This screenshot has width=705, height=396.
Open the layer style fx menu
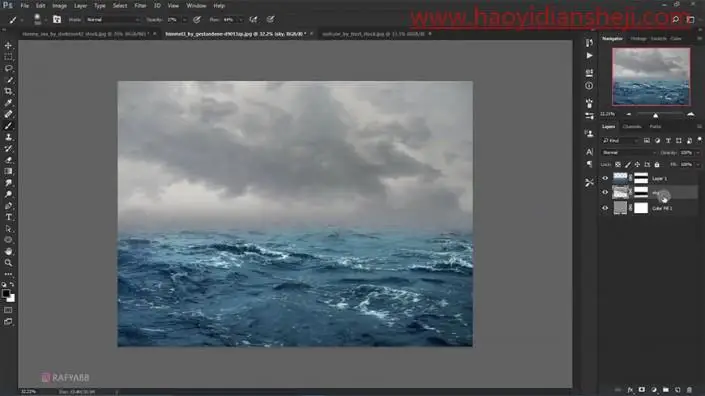pos(630,390)
